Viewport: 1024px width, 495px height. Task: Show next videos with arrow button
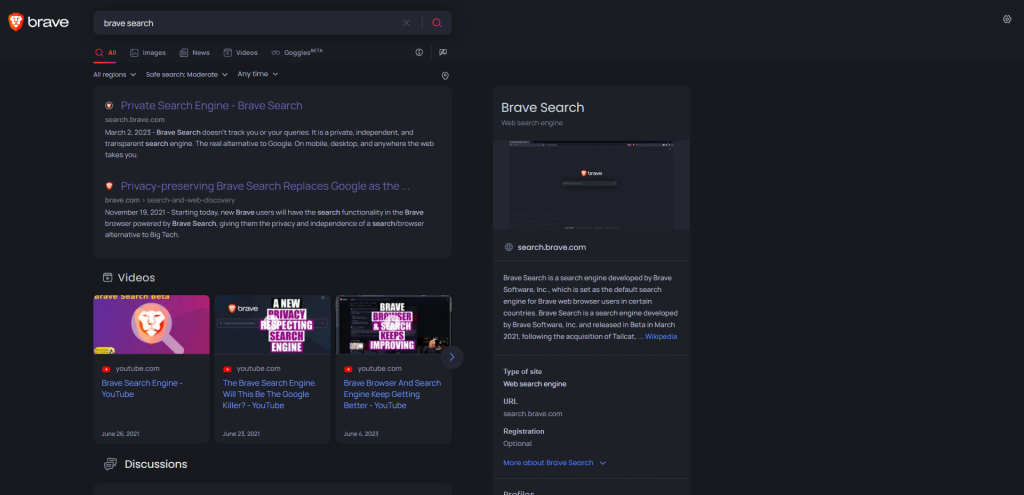click(x=452, y=357)
